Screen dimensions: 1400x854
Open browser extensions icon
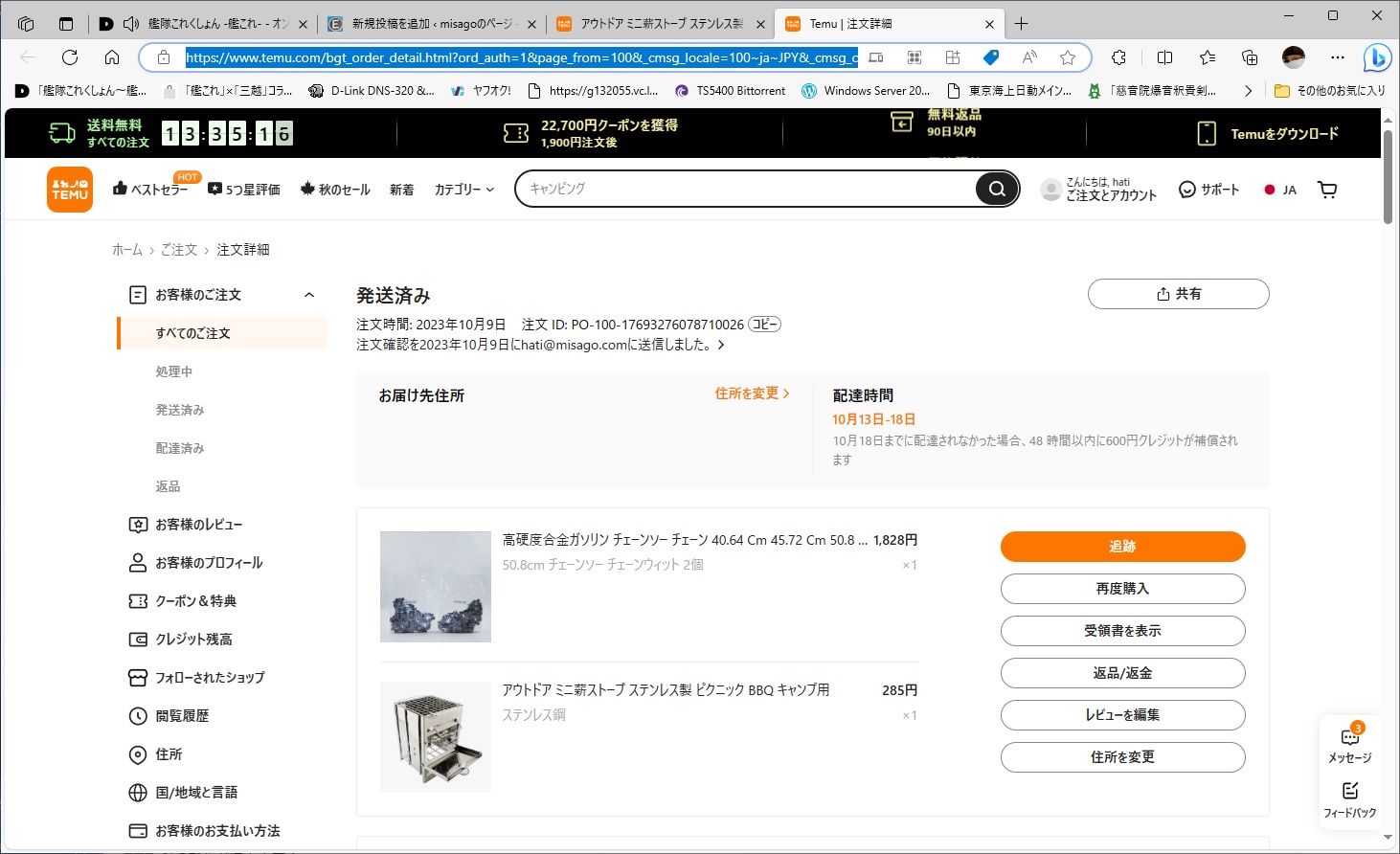coord(1118,57)
